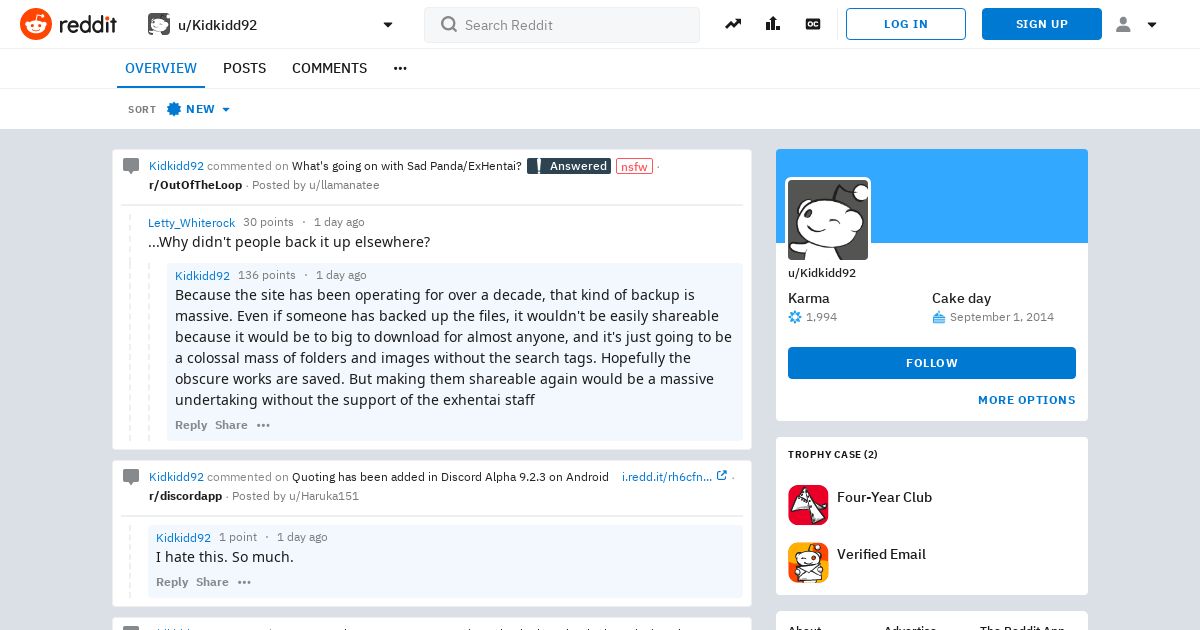The image size is (1200, 630).
Task: Open the more tabs ellipsis menu
Action: click(400, 68)
